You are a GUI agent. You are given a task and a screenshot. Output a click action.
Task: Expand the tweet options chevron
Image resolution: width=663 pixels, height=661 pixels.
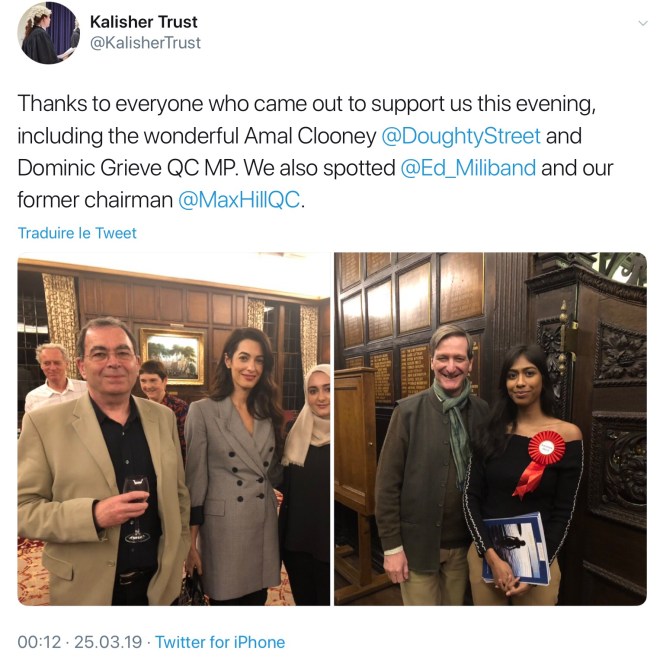[643, 23]
